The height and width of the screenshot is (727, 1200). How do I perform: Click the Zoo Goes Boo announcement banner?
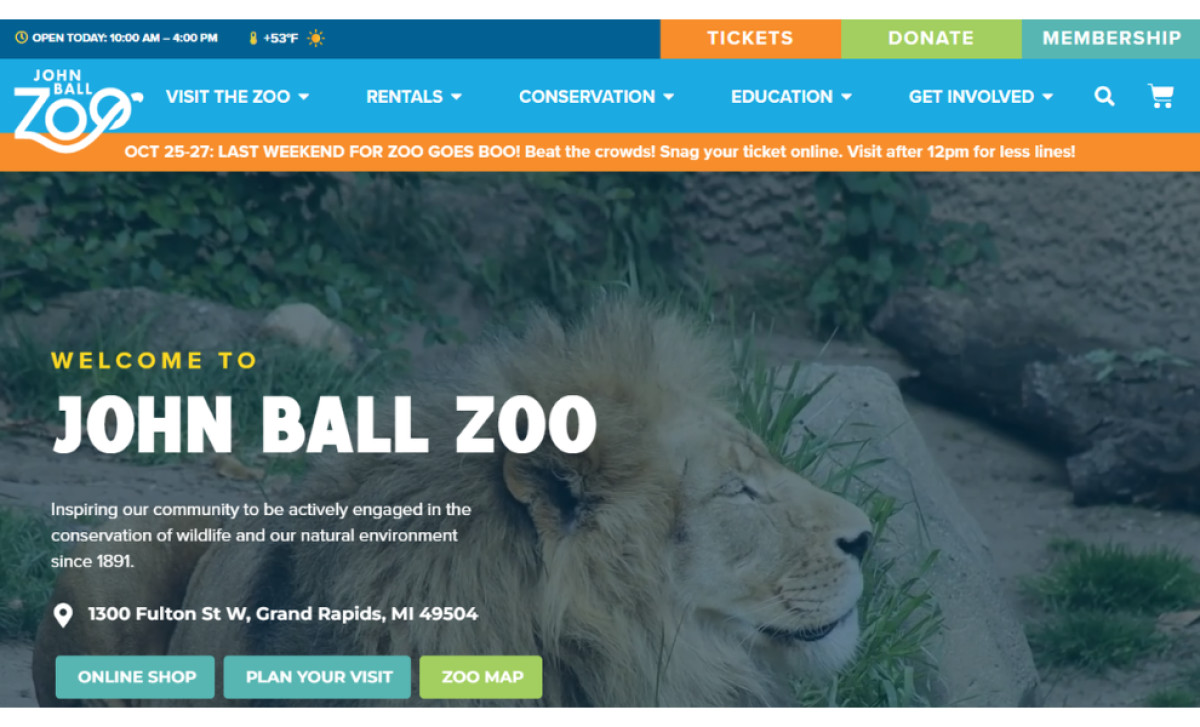600,152
